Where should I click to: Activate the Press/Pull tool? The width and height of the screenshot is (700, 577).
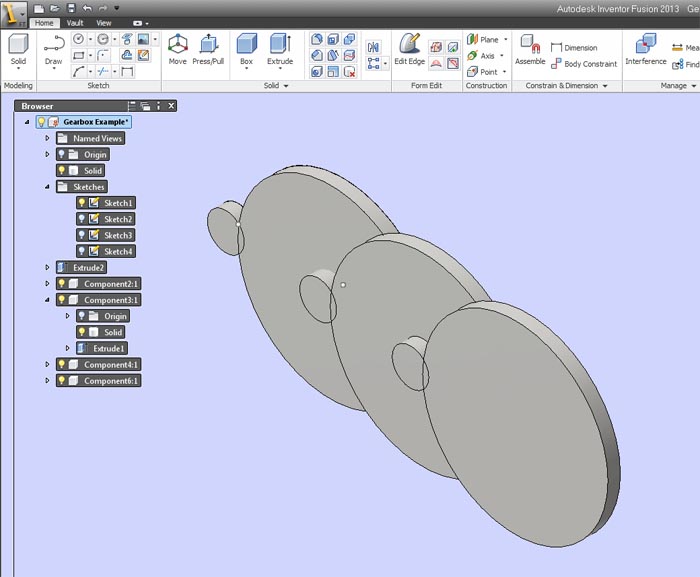208,50
